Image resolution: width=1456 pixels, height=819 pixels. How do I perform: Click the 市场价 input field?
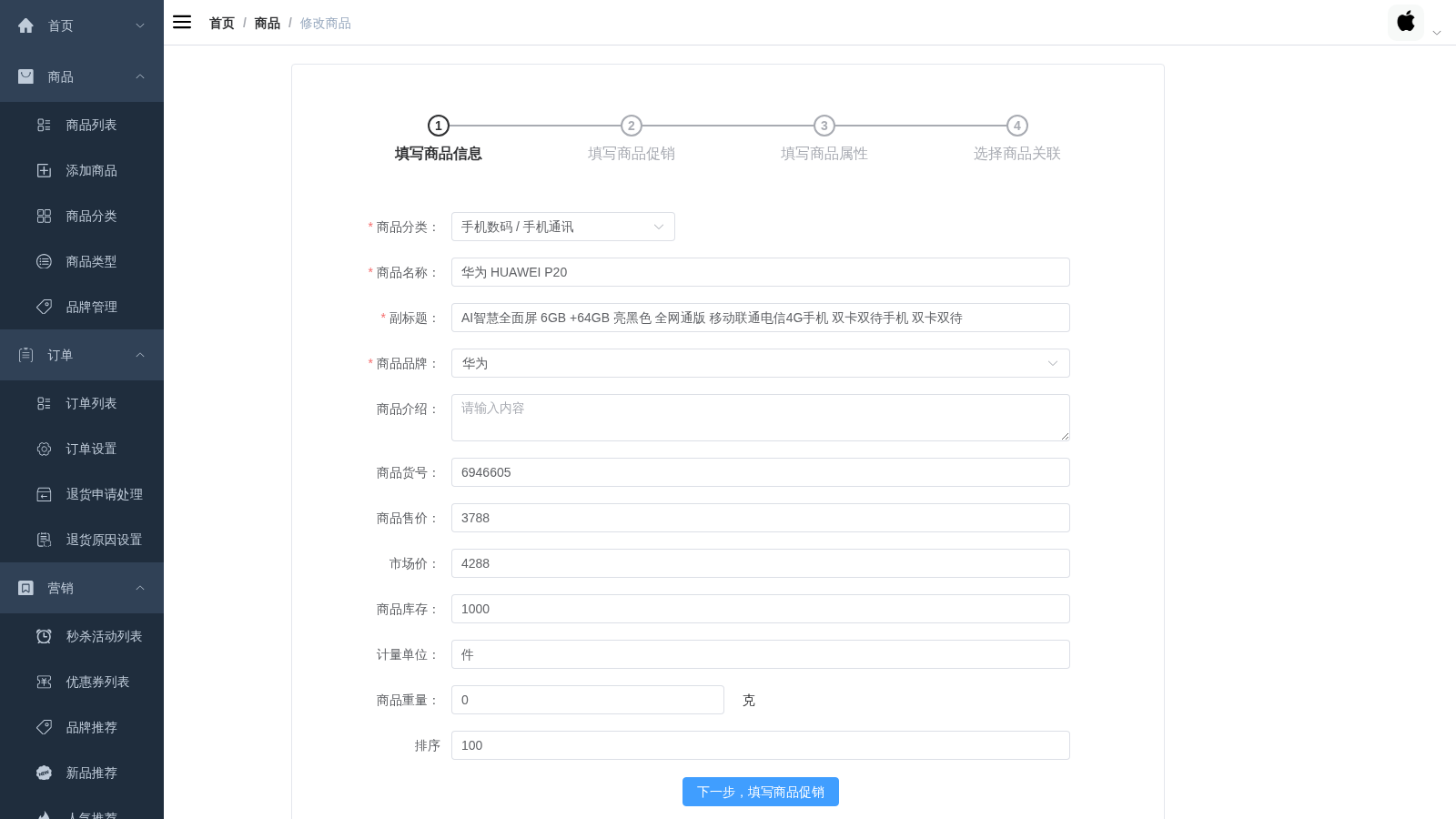761,563
